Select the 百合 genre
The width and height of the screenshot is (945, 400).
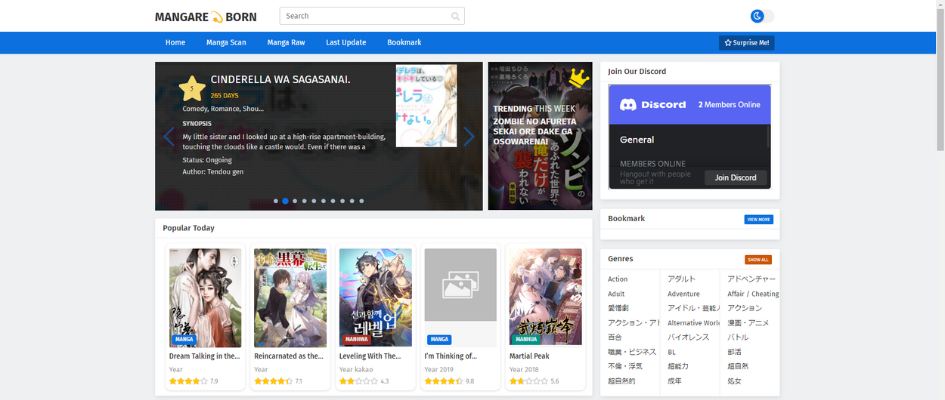[615, 337]
